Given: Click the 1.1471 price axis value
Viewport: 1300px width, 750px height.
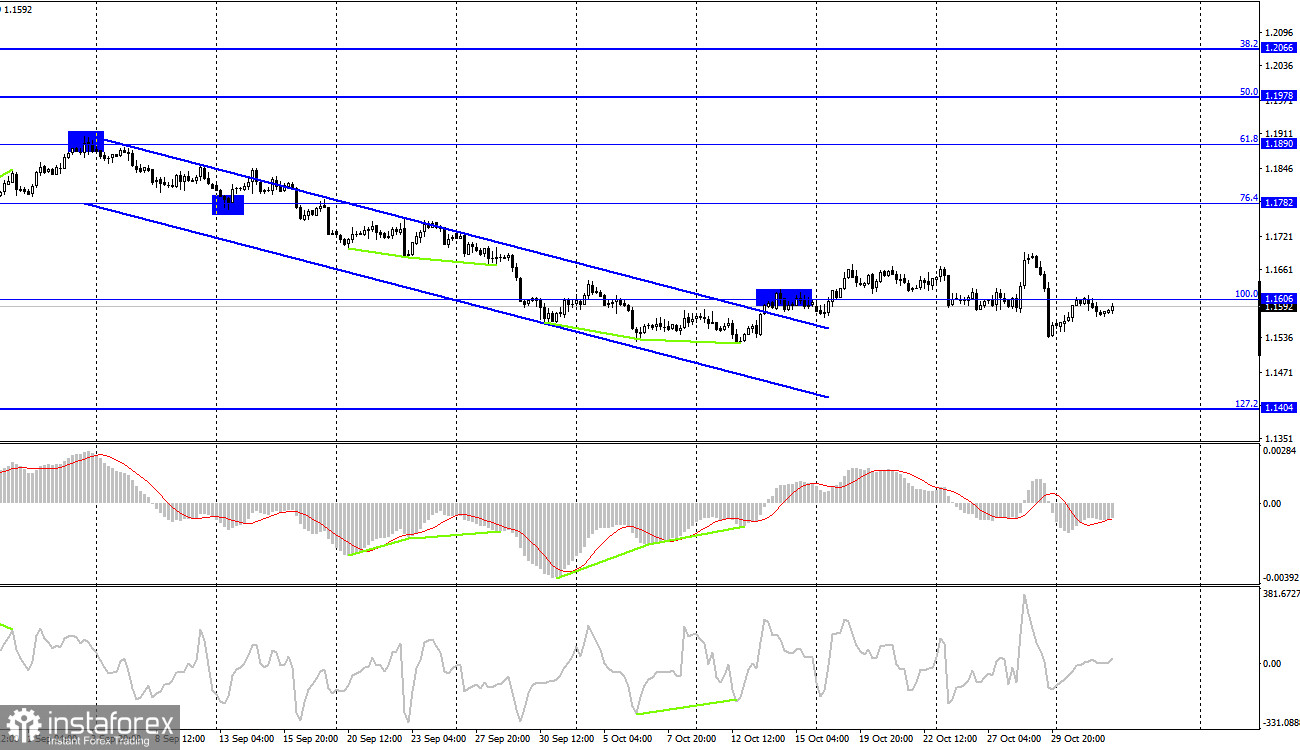Looking at the screenshot, I should (x=1281, y=373).
